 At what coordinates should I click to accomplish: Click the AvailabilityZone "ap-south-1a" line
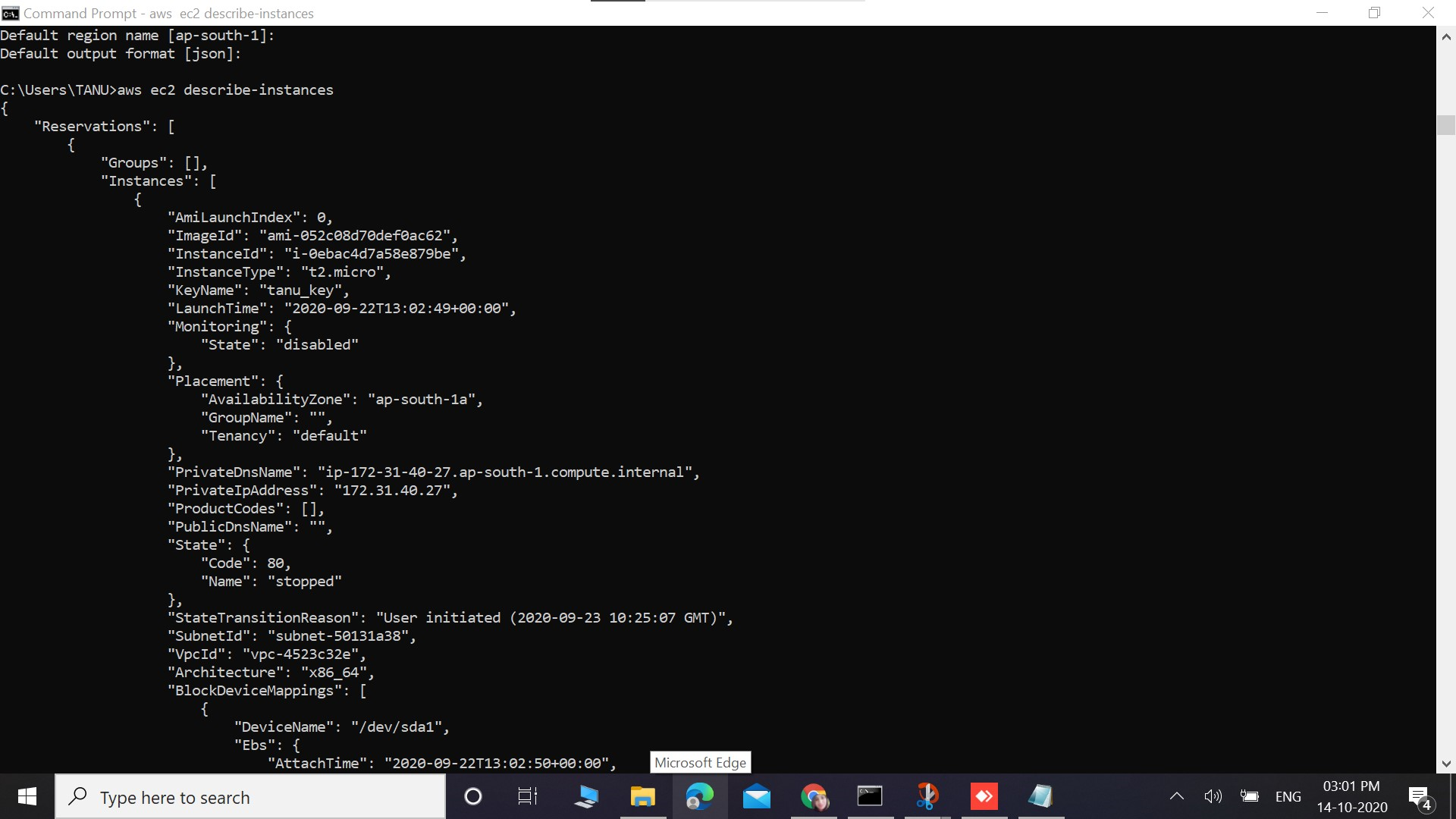pos(342,400)
